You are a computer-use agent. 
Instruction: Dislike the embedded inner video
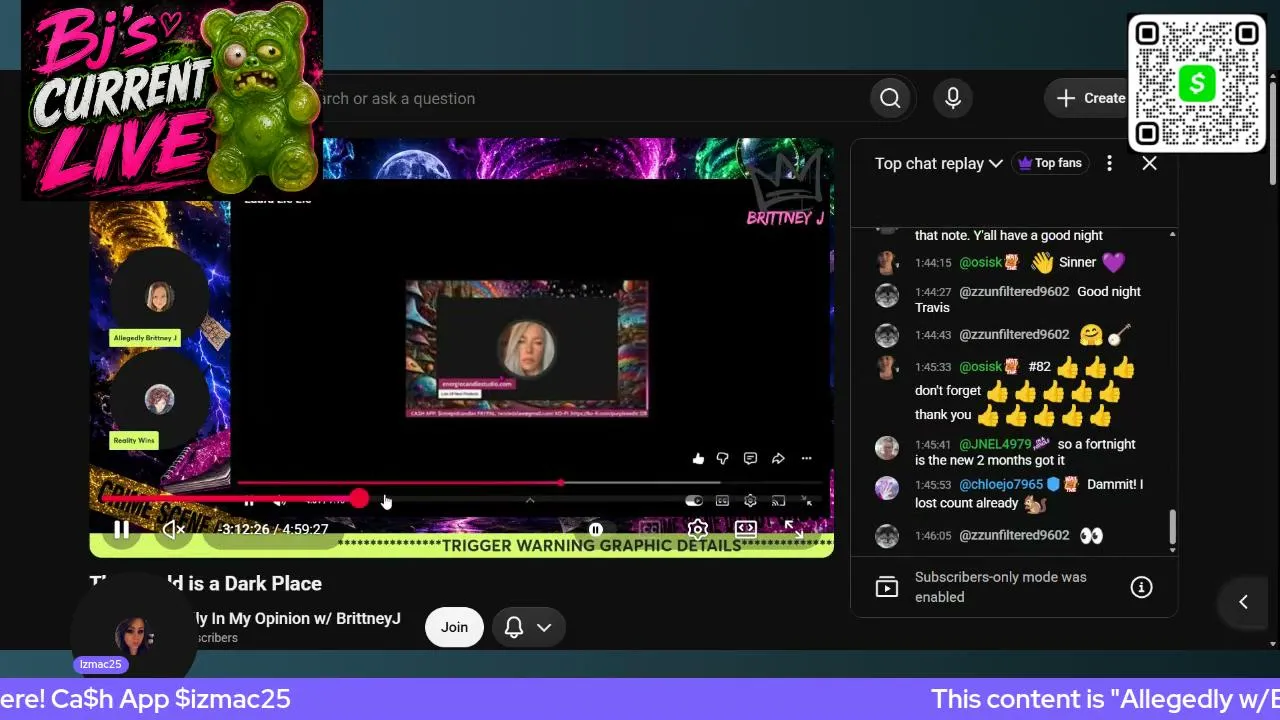[x=722, y=458]
